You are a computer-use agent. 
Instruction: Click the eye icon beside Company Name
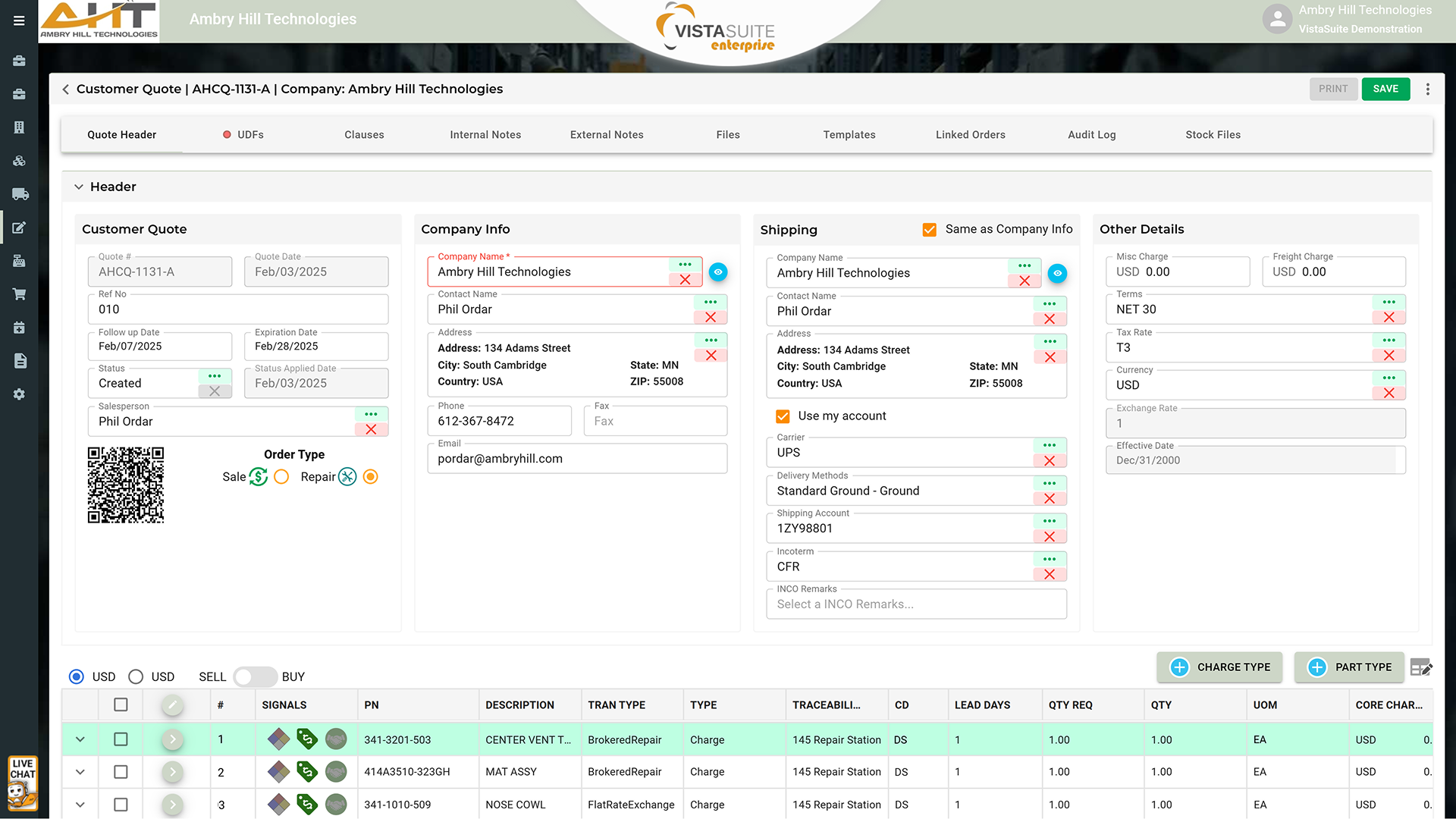pos(717,272)
